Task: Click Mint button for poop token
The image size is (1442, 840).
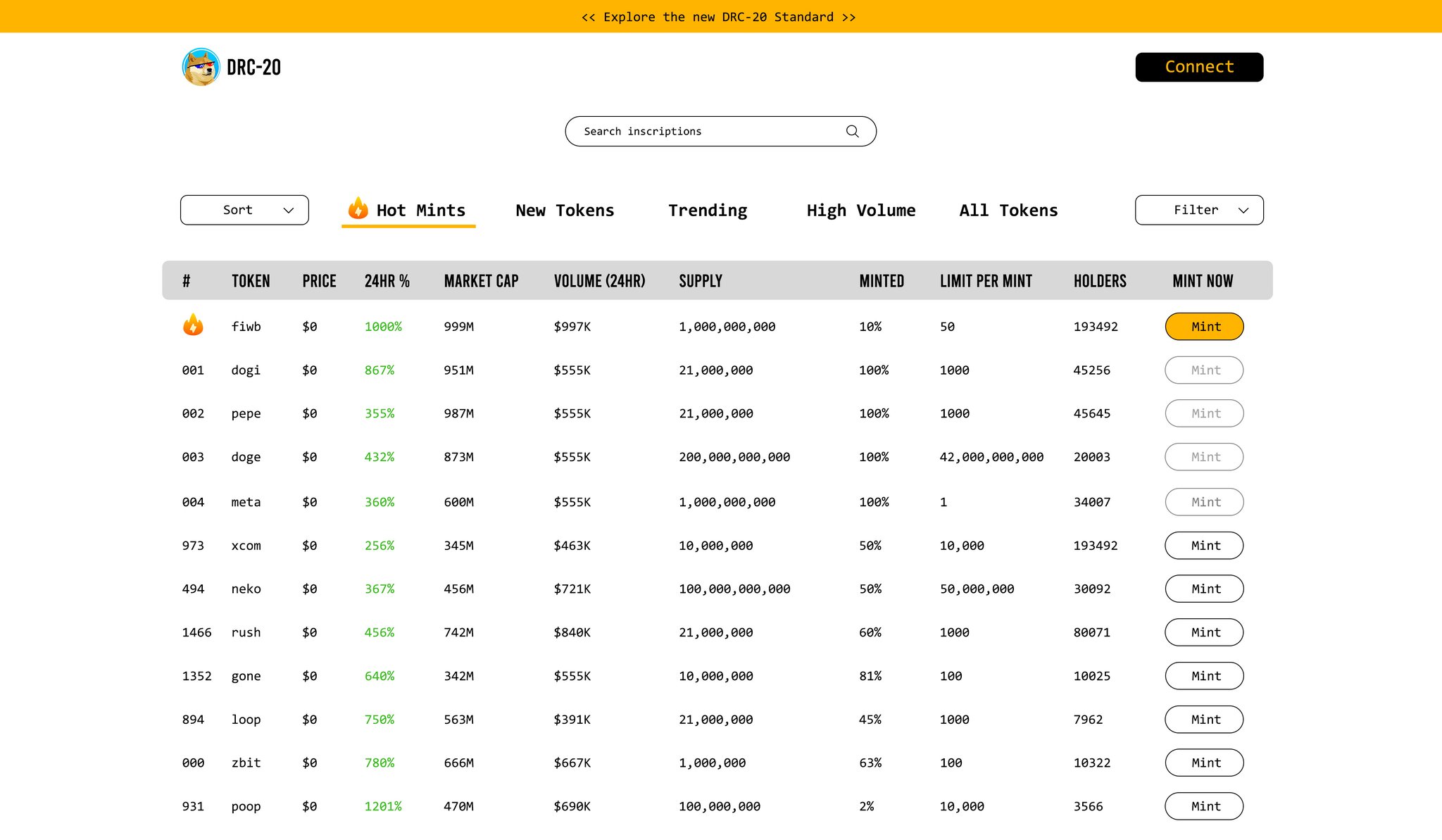Action: pos(1204,806)
